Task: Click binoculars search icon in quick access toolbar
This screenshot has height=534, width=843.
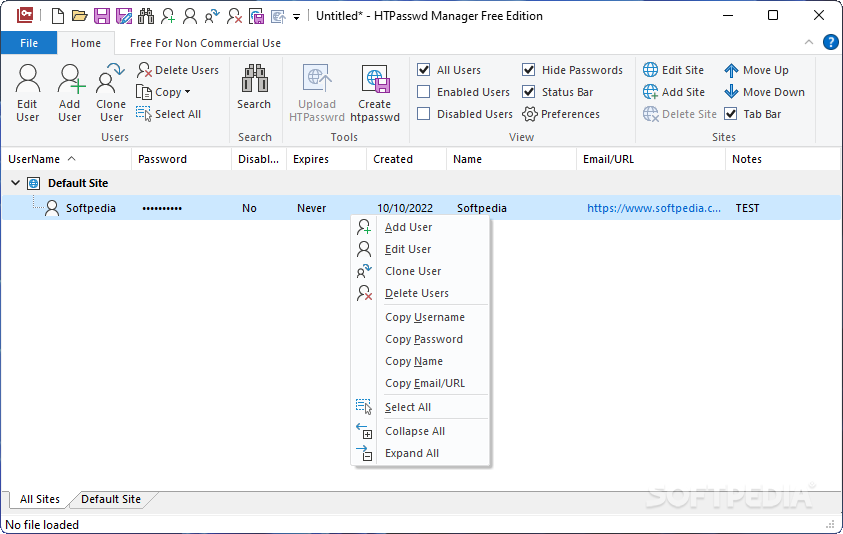Action: pos(146,16)
